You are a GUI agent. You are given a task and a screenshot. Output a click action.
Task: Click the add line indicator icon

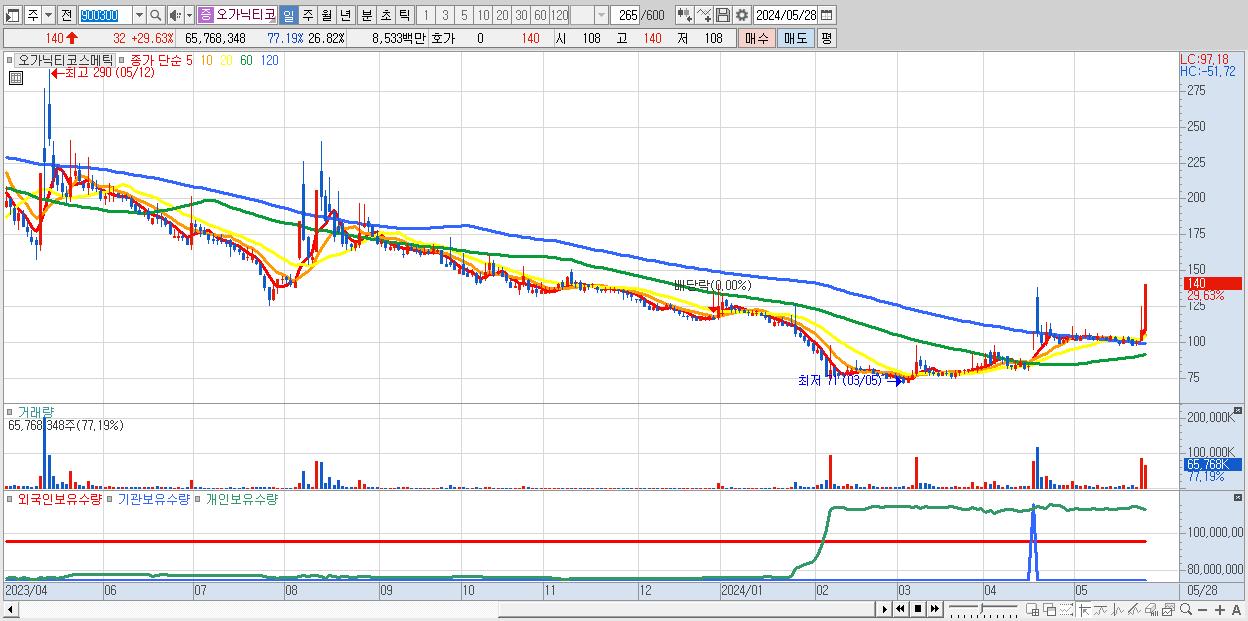click(x=703, y=15)
